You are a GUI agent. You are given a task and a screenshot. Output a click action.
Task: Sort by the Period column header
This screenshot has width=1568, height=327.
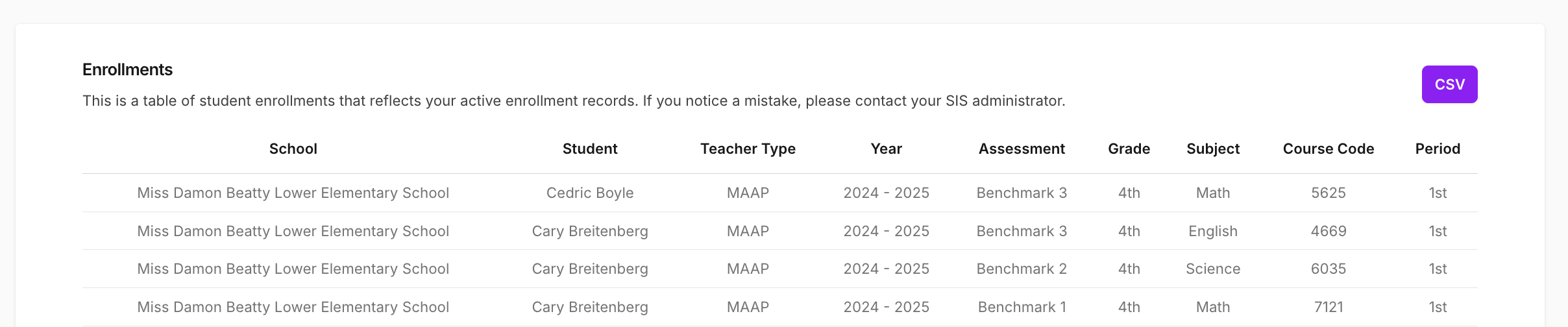coord(1438,149)
